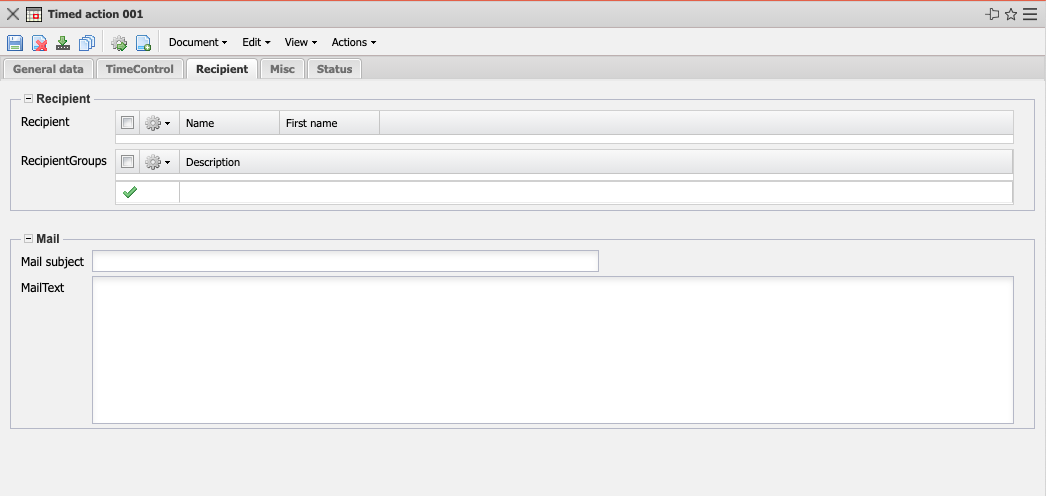Tick the select-all checkbox in Recipient table
The width and height of the screenshot is (1046, 496).
[127, 123]
